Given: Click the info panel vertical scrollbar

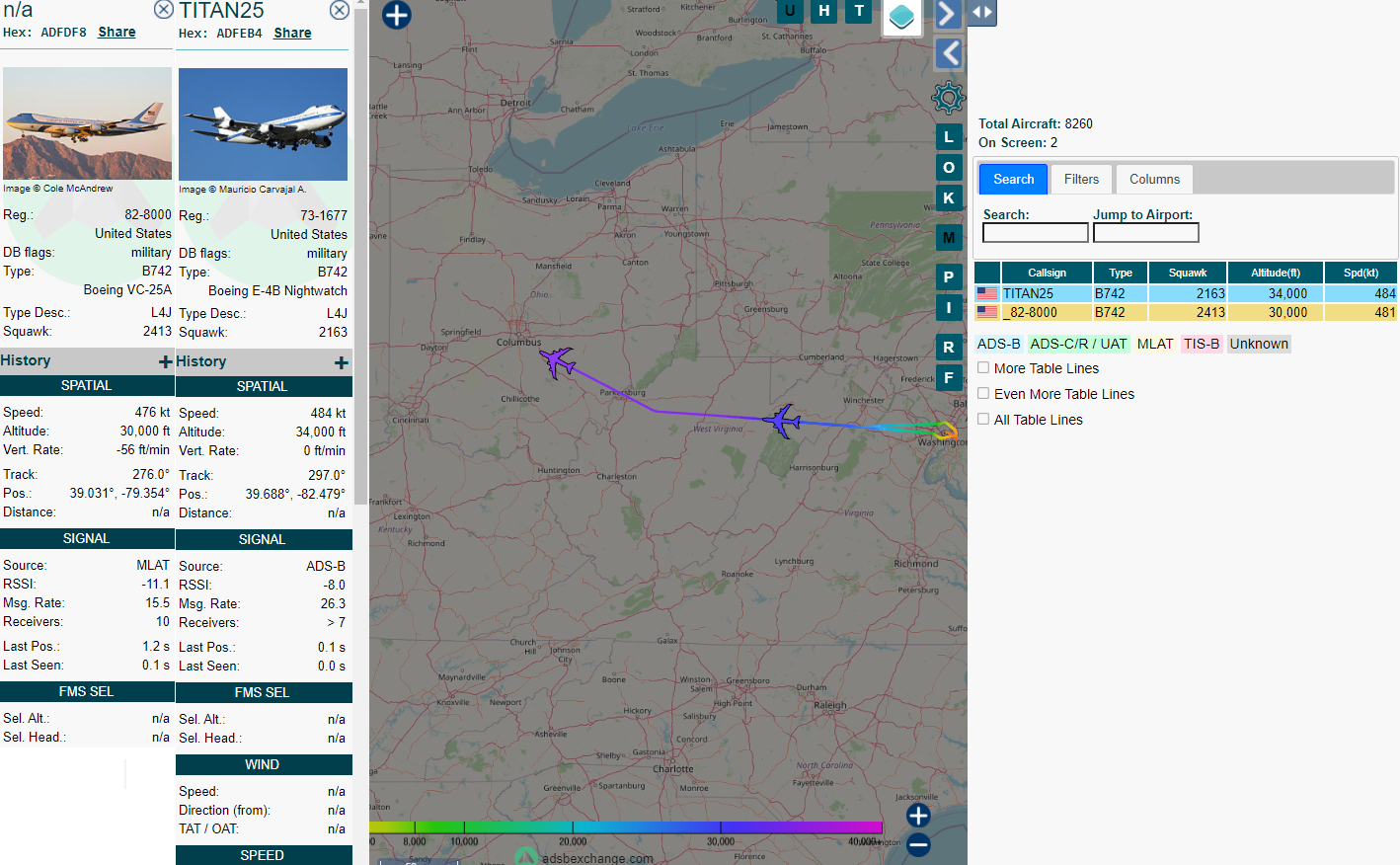Looking at the screenshot, I should pyautogui.click(x=360, y=257).
